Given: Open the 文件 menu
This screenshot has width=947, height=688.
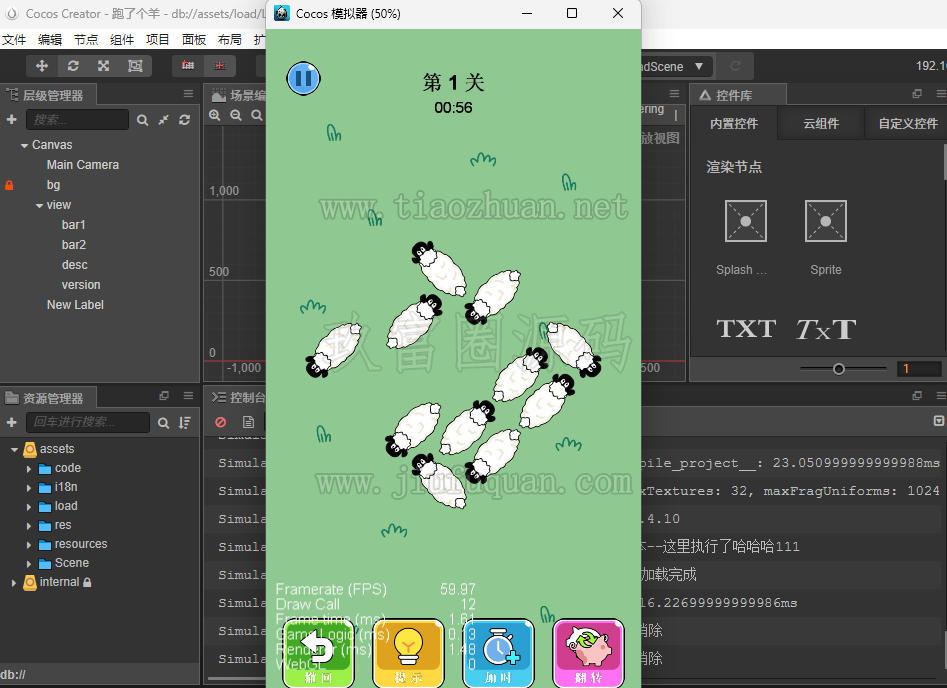Looking at the screenshot, I should click(14, 40).
